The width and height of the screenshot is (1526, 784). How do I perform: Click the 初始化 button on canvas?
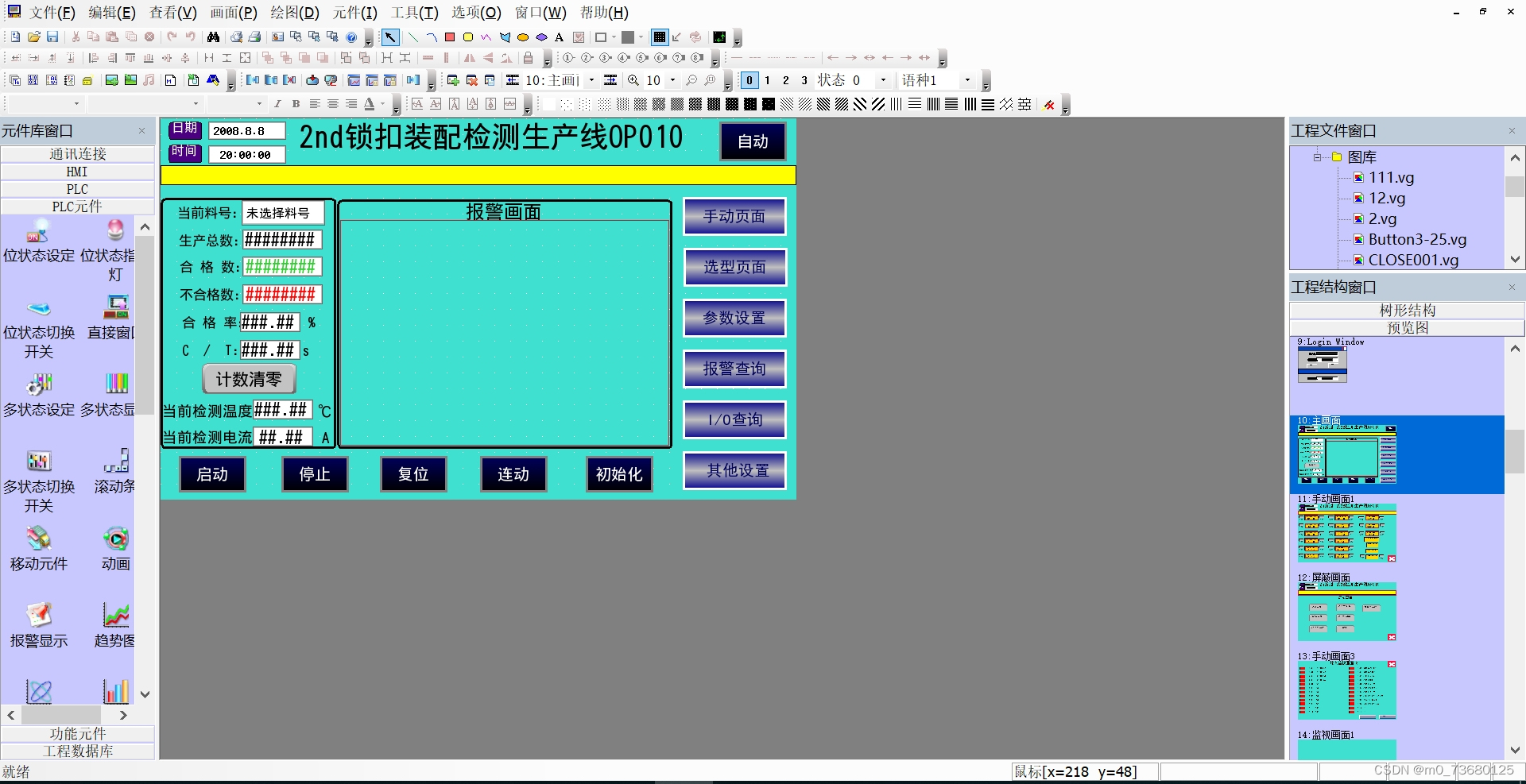tap(619, 474)
